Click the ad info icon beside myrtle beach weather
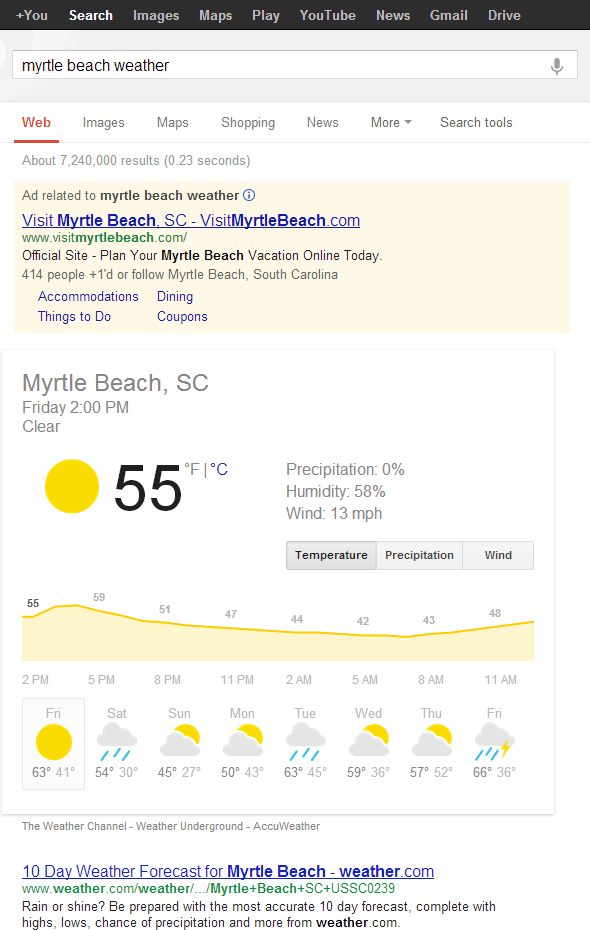 (x=248, y=195)
